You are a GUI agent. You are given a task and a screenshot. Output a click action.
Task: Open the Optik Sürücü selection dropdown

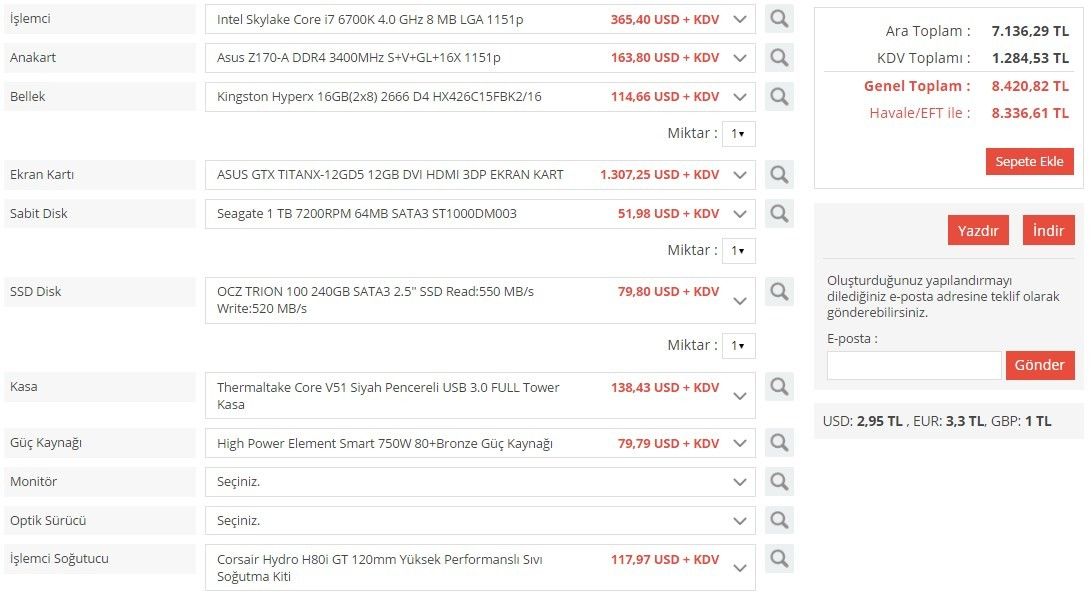pyautogui.click(x=739, y=521)
